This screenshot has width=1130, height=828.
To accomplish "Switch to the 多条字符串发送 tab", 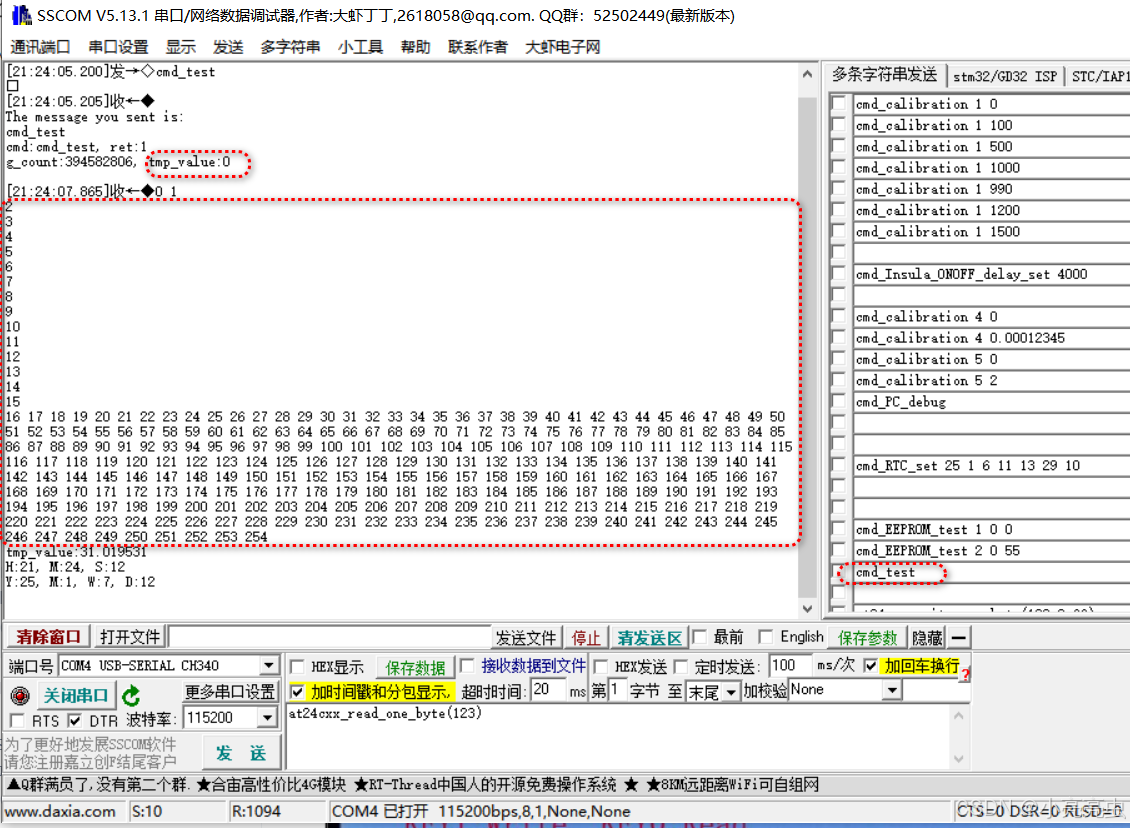I will (884, 75).
